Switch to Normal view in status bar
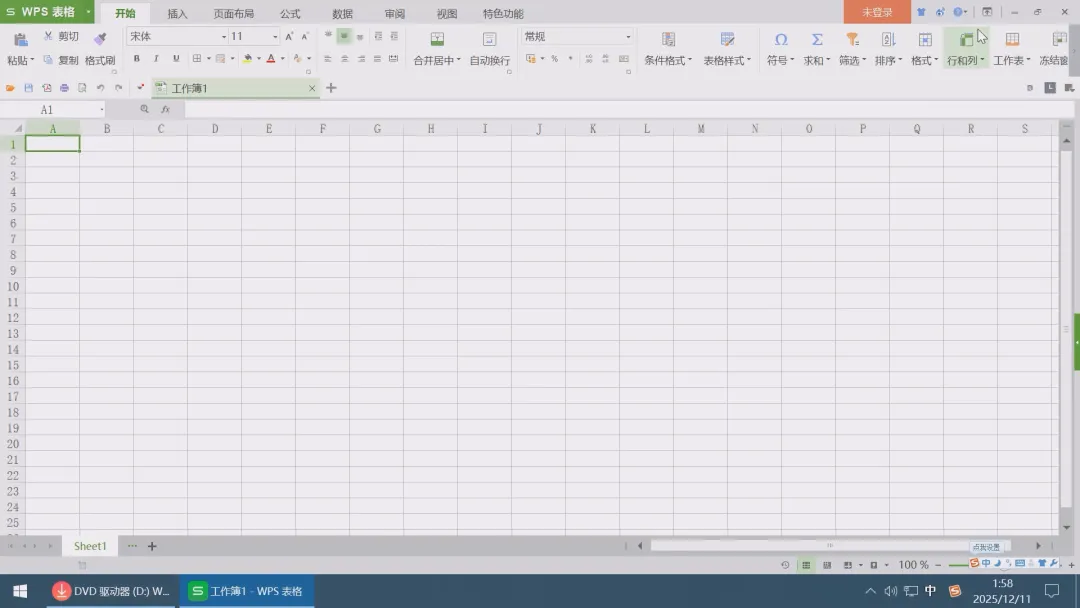This screenshot has height=608, width=1080. coord(806,565)
